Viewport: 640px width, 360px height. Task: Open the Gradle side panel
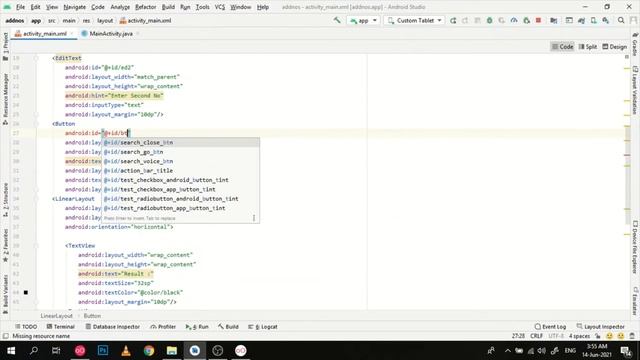pos(635,44)
